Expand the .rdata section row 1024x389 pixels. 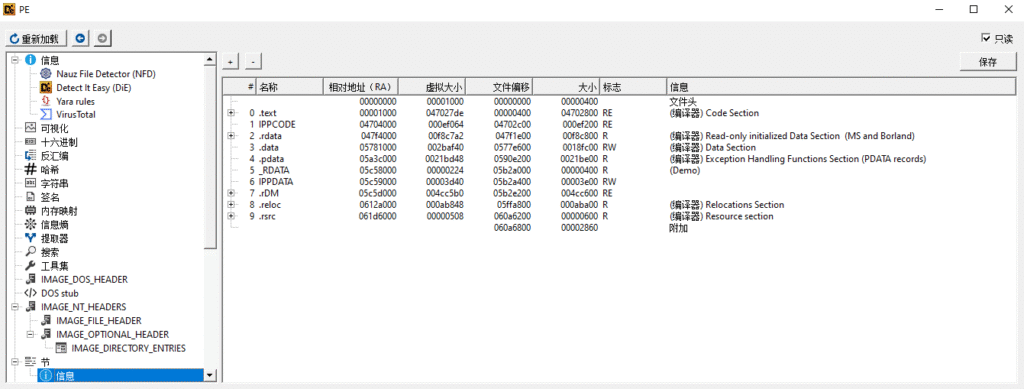(231, 136)
